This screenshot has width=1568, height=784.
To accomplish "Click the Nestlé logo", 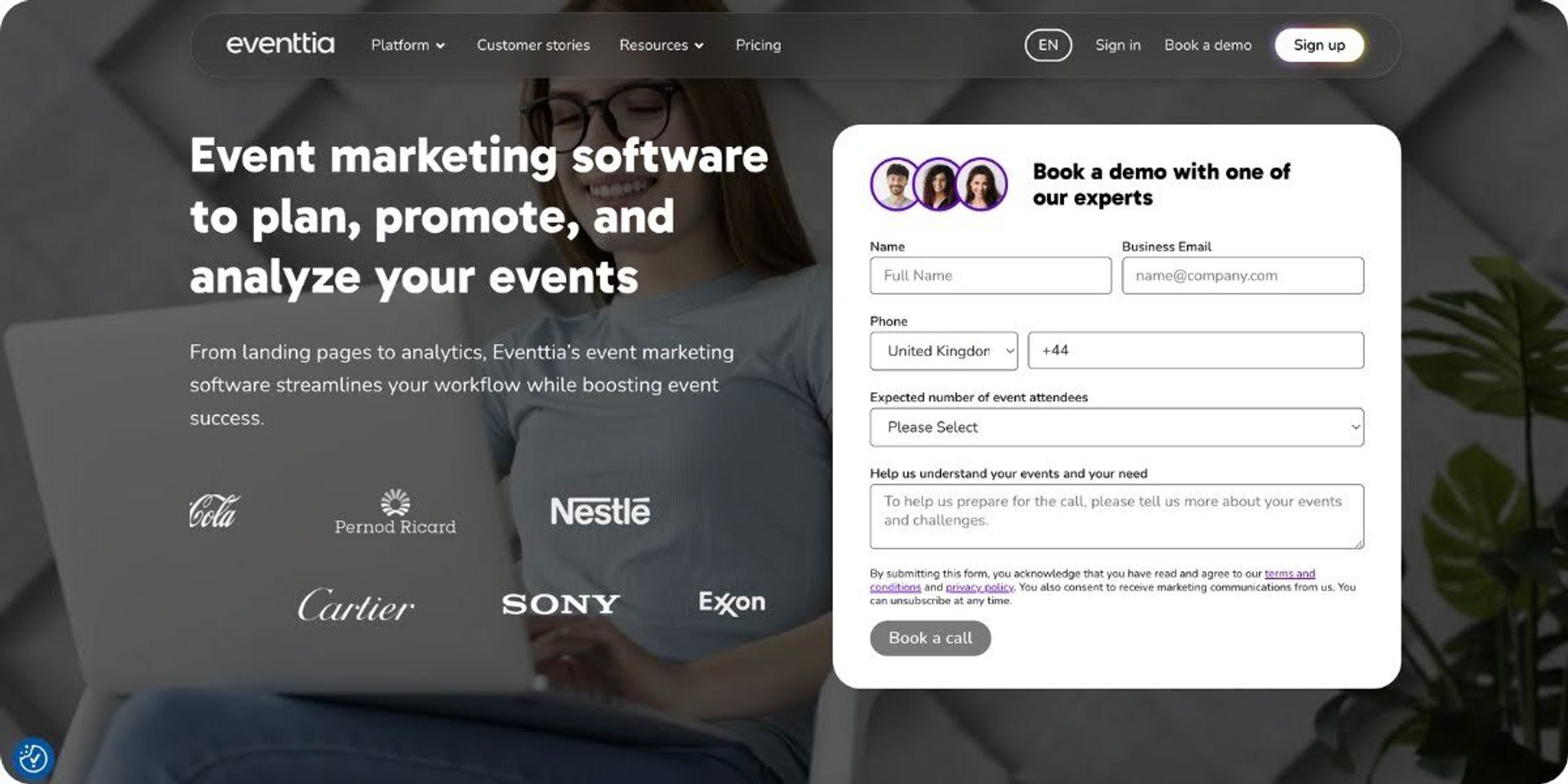I will coord(600,511).
